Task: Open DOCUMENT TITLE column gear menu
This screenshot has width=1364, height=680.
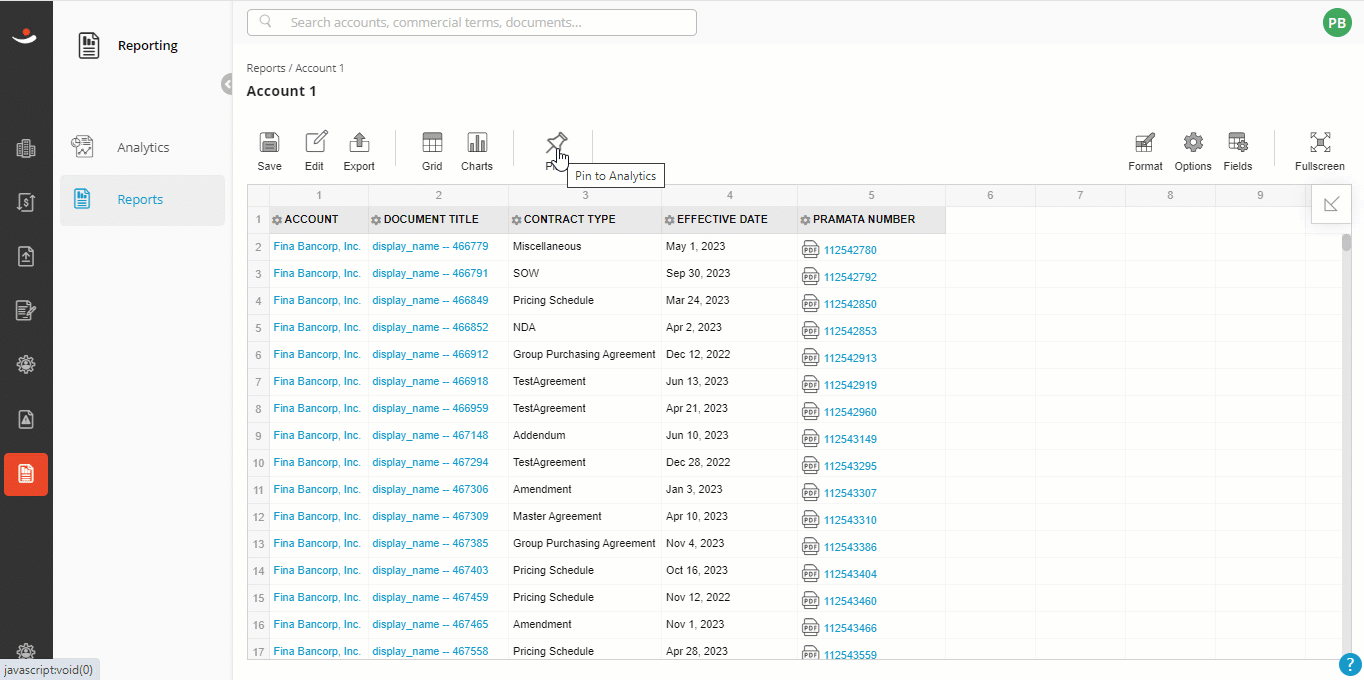Action: (377, 220)
